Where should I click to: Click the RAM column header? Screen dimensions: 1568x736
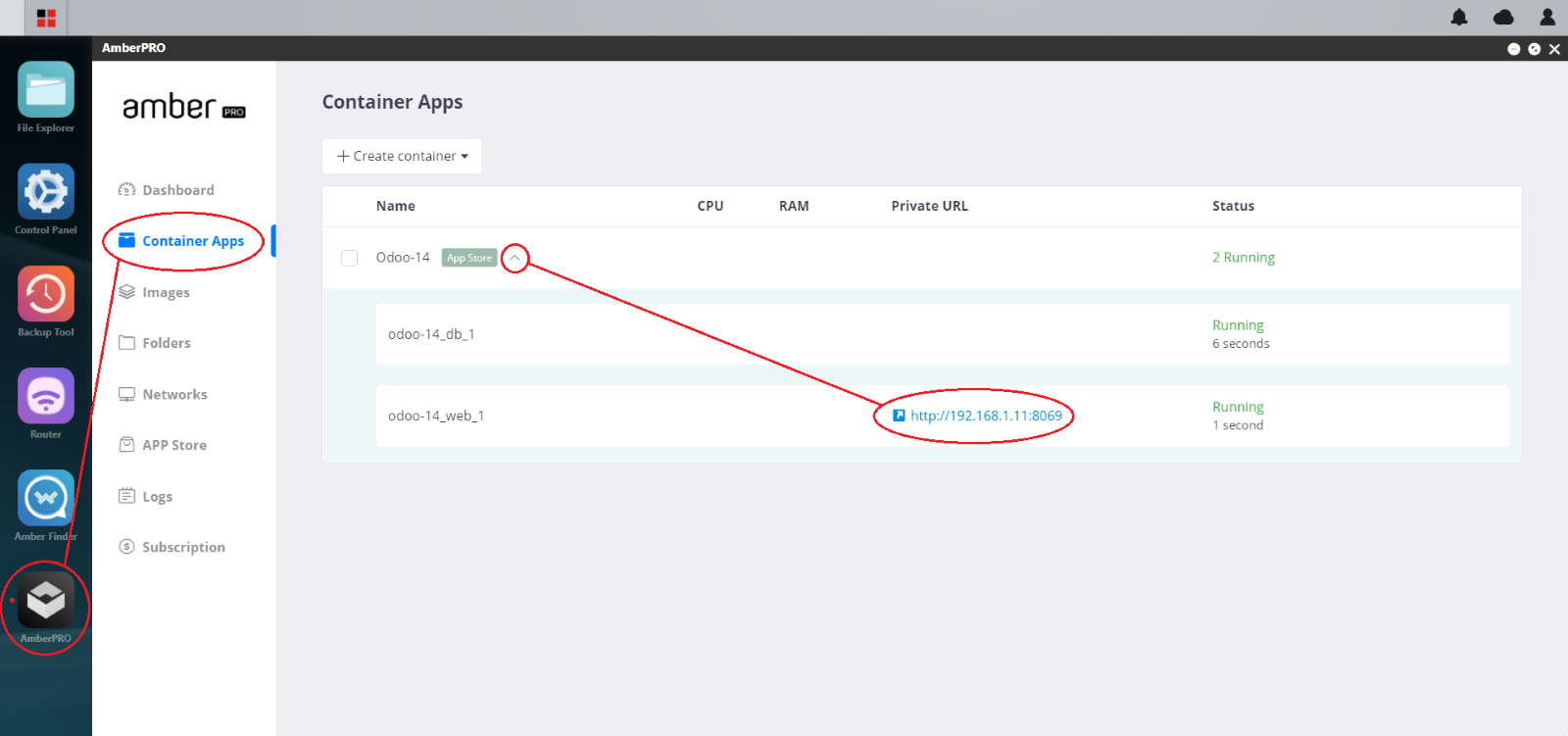[794, 206]
